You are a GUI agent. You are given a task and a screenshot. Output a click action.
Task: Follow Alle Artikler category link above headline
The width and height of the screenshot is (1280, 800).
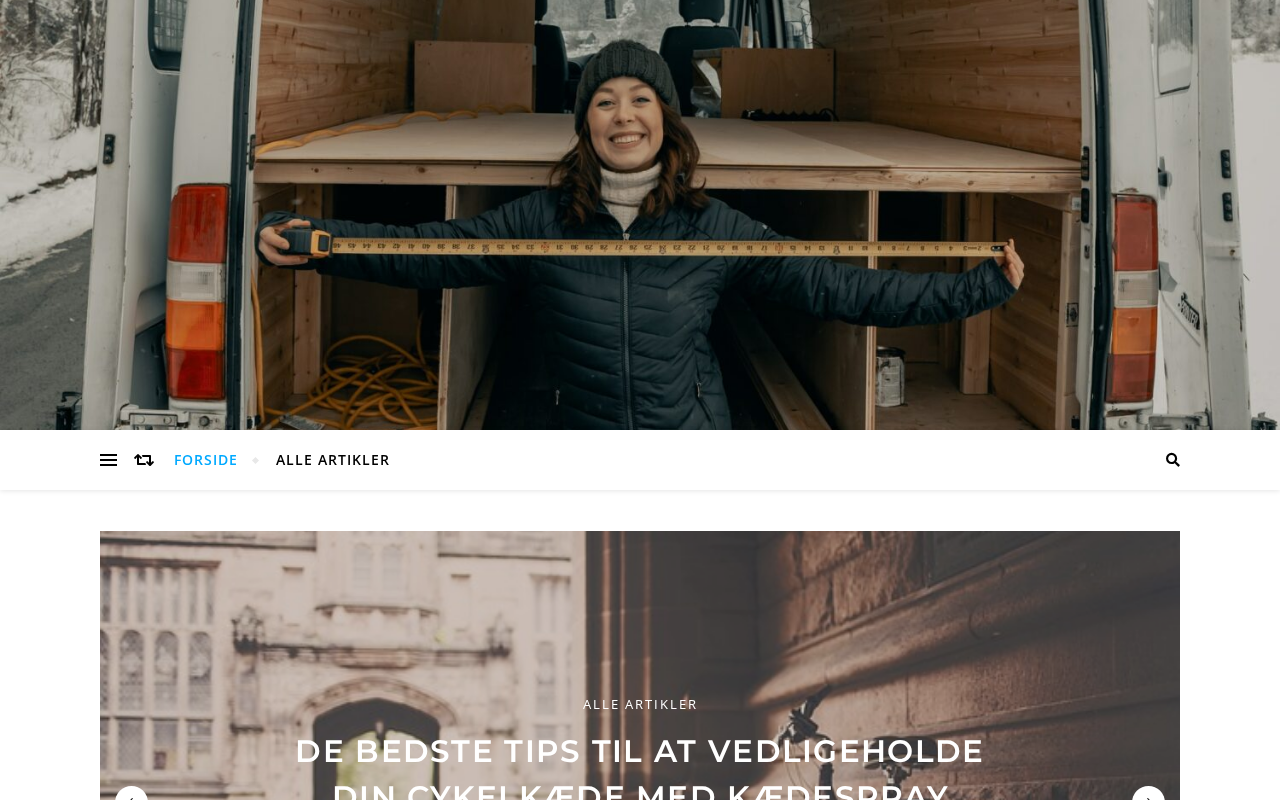(x=640, y=704)
